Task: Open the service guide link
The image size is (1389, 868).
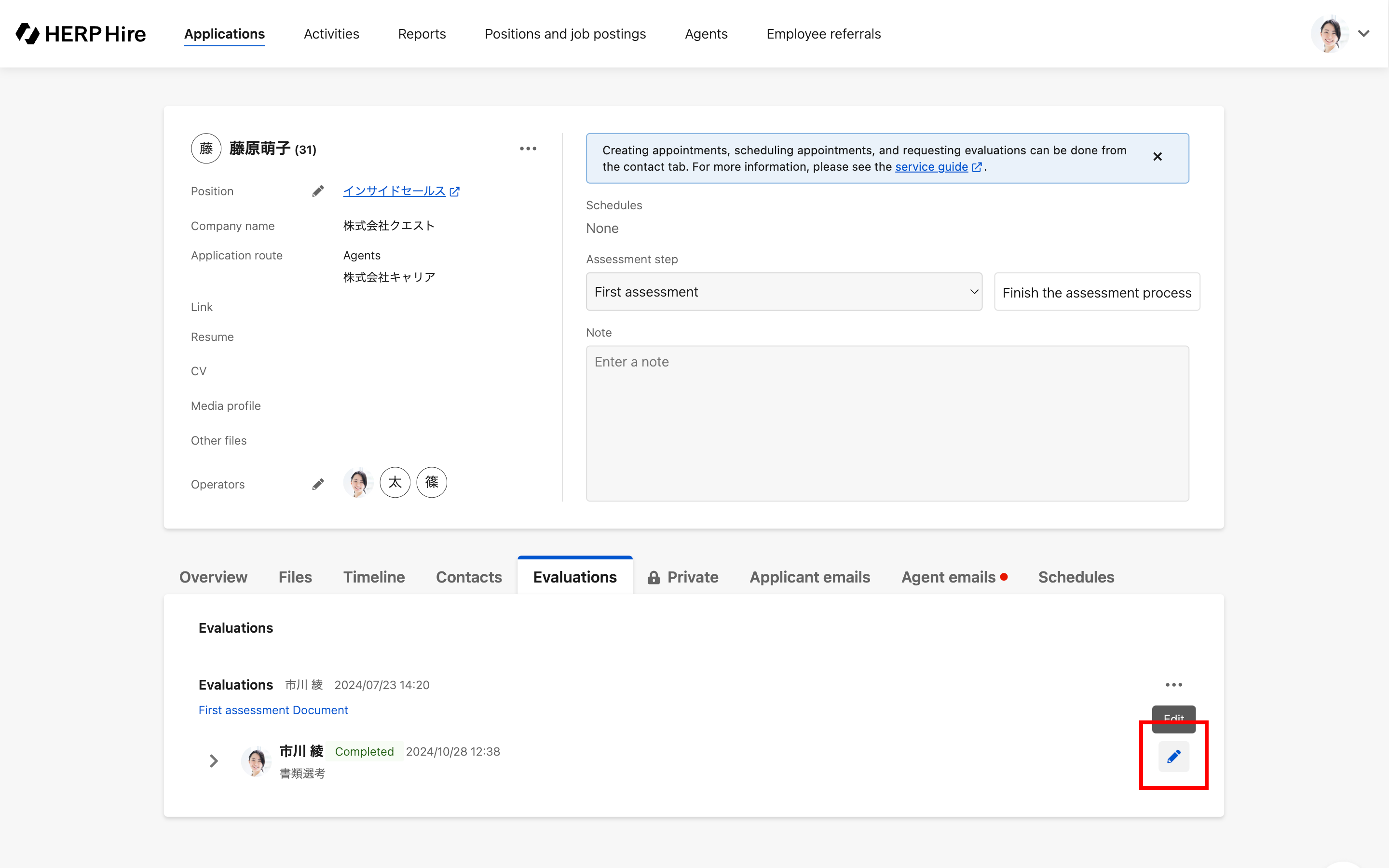Action: (x=932, y=167)
